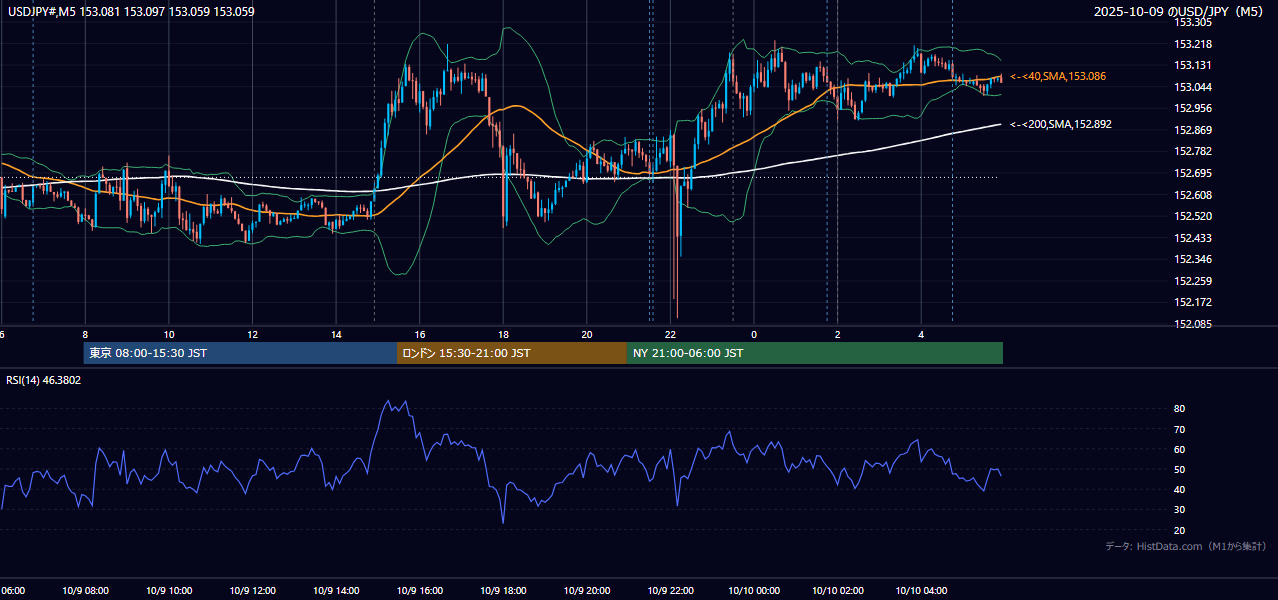Click price axis label 152.956
The width and height of the screenshot is (1278, 600).
[1192, 108]
